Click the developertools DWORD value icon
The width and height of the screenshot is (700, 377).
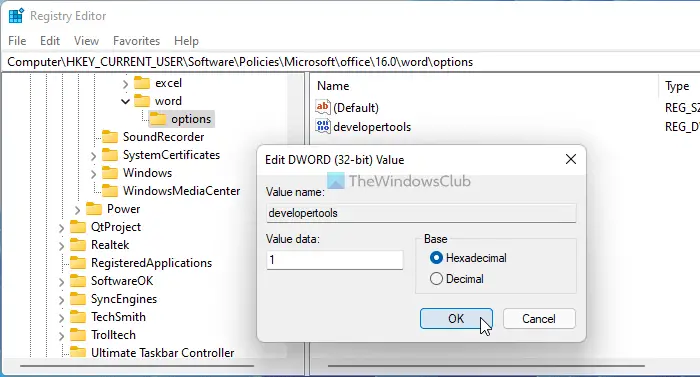[x=322, y=126]
